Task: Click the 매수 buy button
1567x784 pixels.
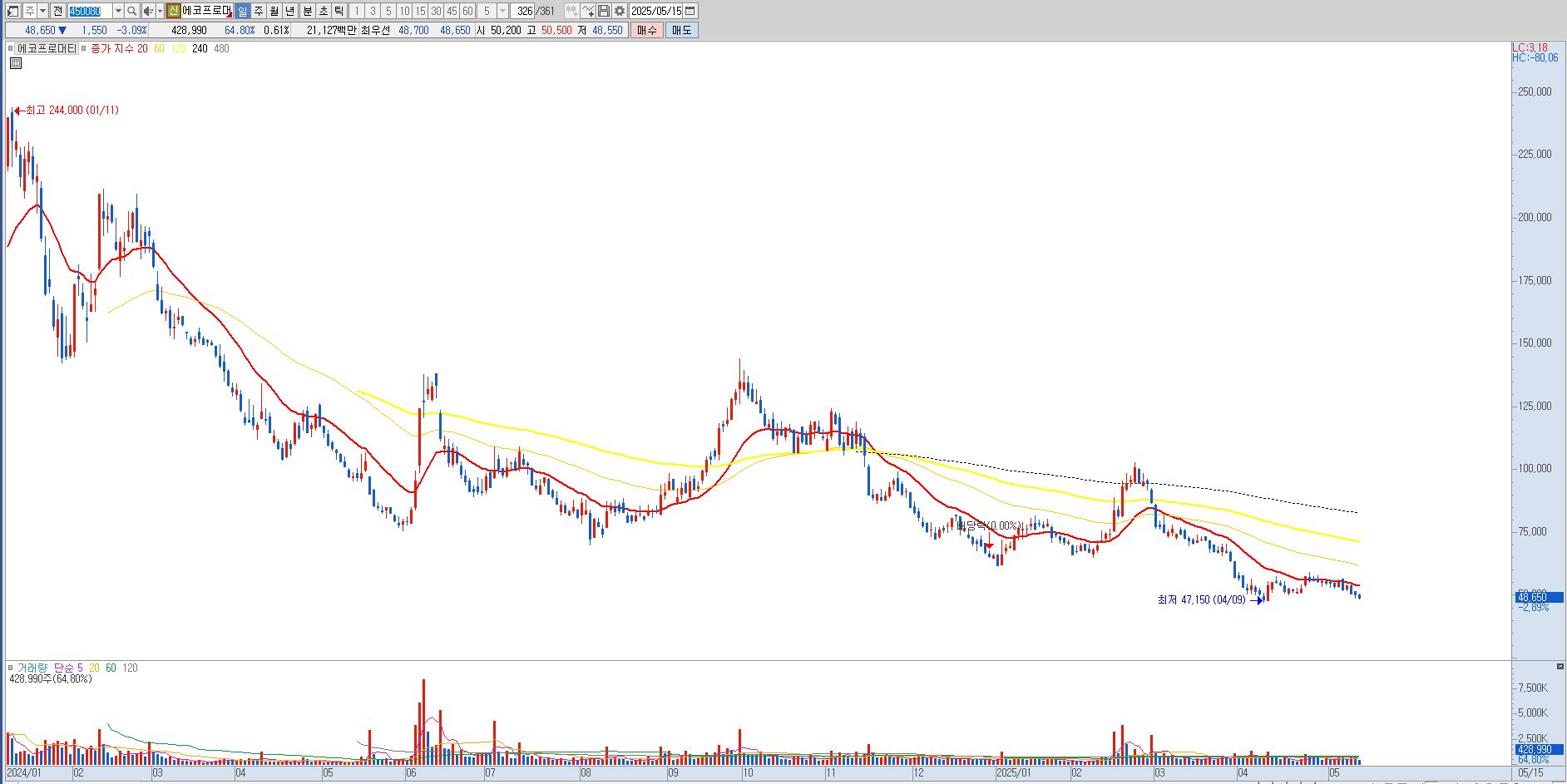Action: (646, 30)
